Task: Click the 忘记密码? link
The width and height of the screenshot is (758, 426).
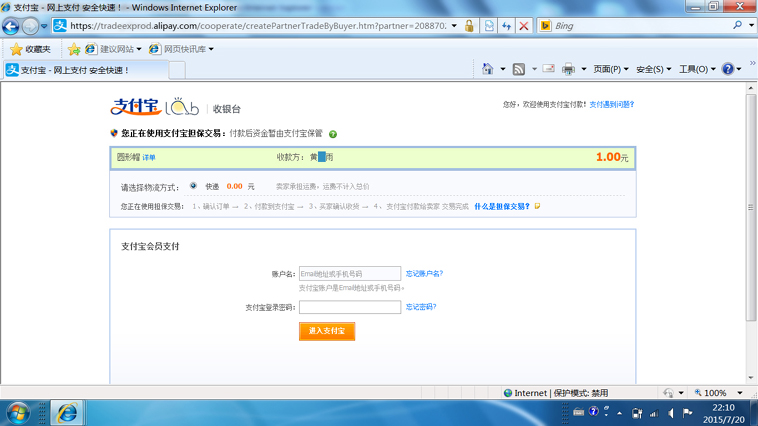Action: (421, 307)
